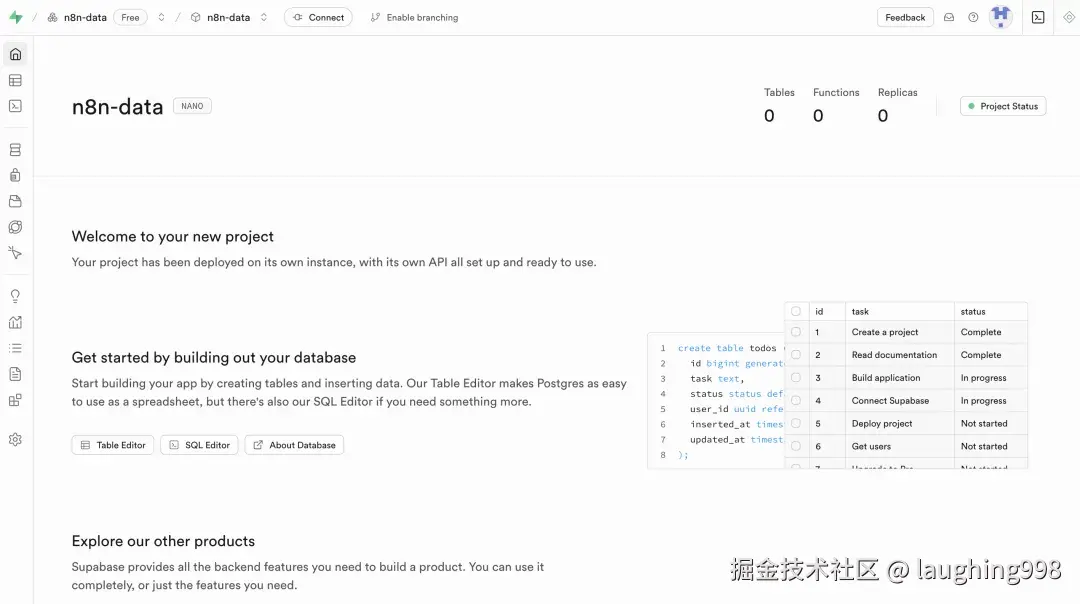Open the About Database page
Screen dimensions: 1080x604
tap(293, 444)
